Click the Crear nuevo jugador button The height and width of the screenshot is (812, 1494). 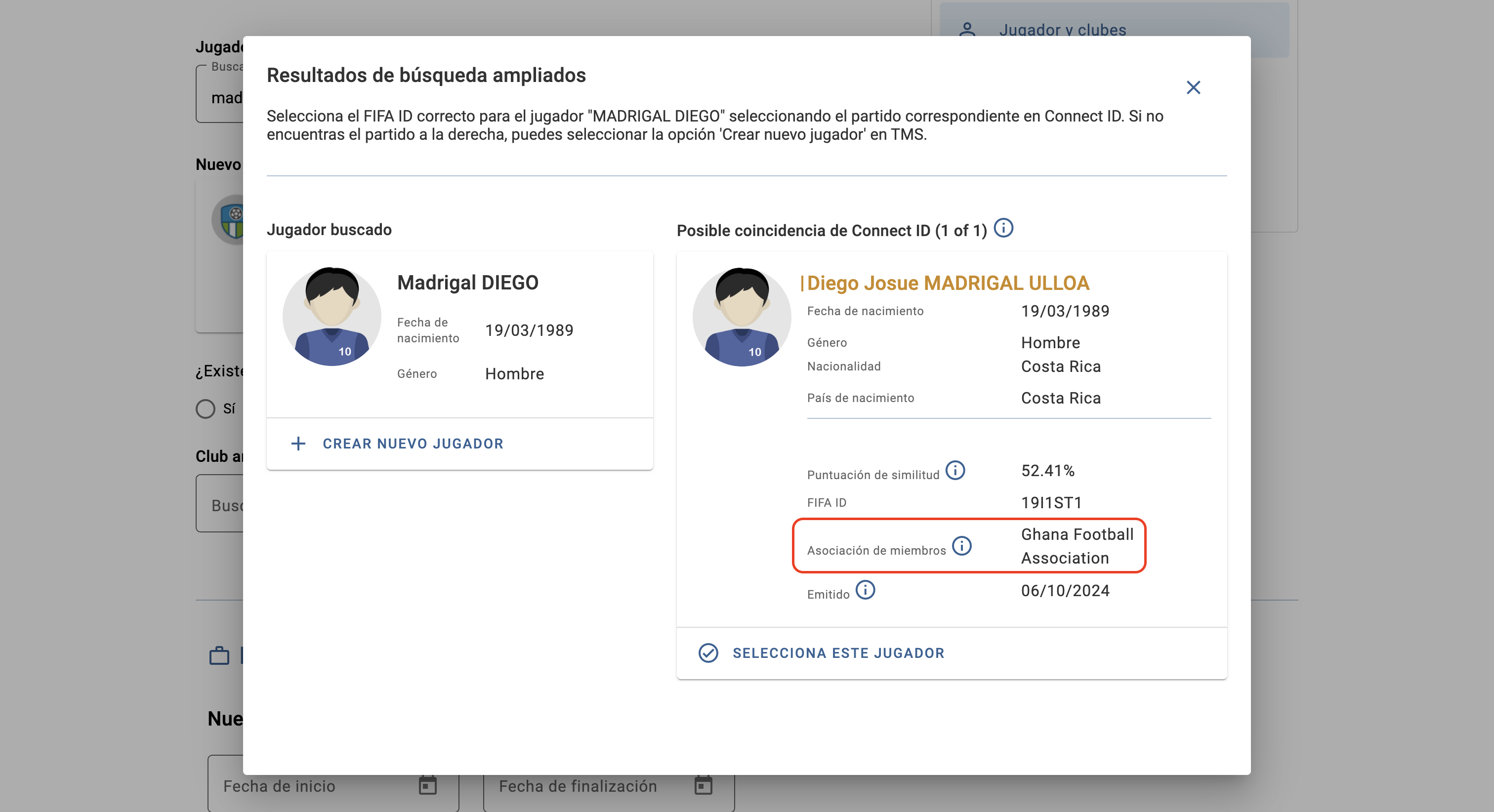pos(460,444)
